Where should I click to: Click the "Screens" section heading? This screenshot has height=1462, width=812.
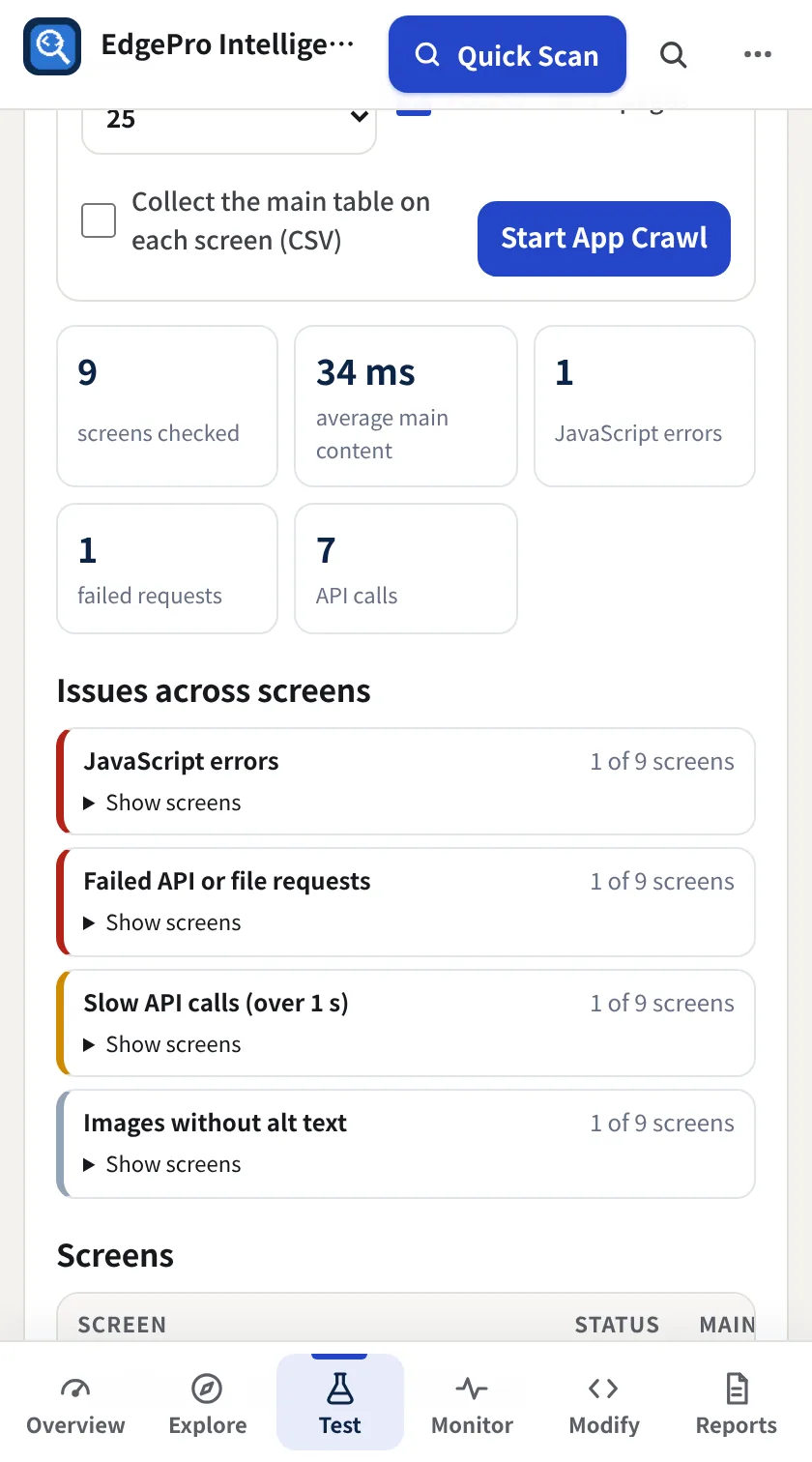coord(115,1256)
